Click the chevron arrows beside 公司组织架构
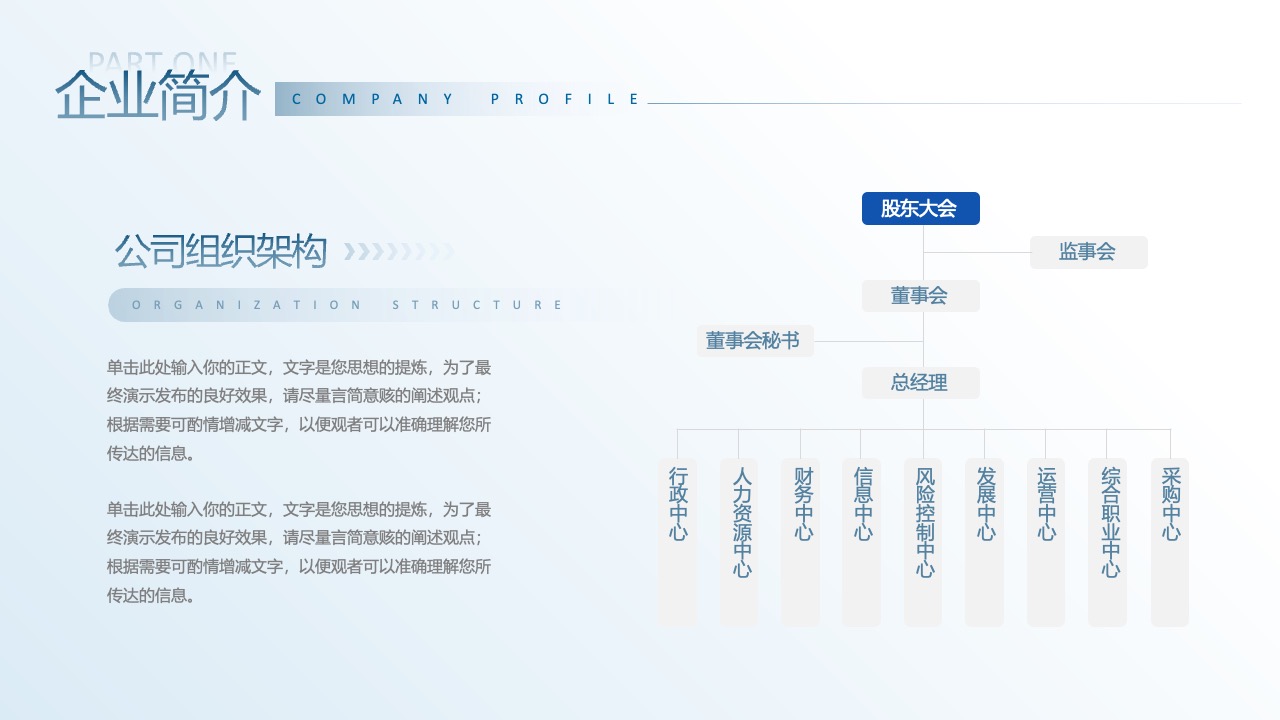The height and width of the screenshot is (720, 1280). (399, 251)
